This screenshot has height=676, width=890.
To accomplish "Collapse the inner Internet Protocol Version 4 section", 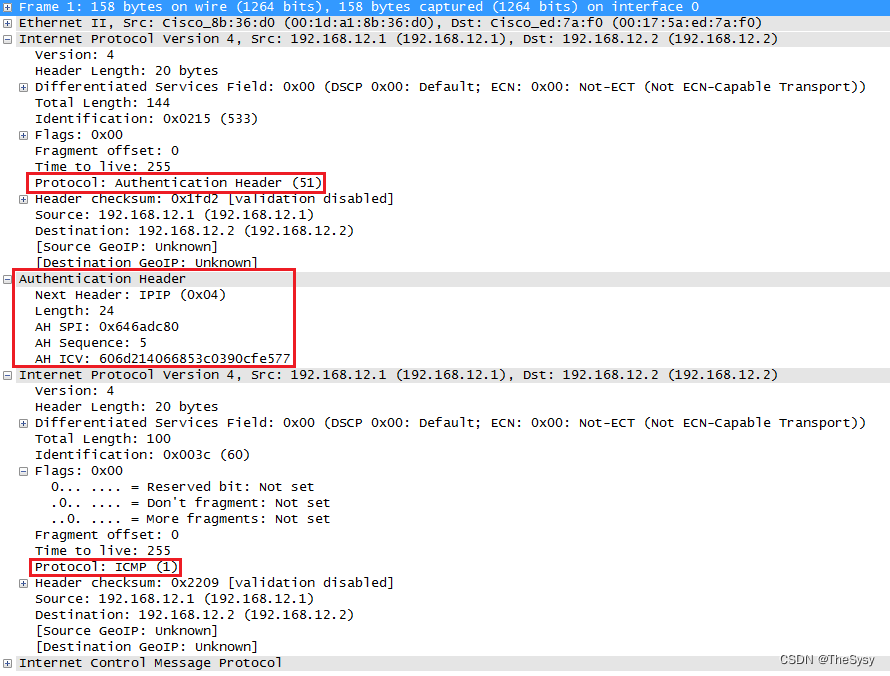I will (x=7, y=375).
